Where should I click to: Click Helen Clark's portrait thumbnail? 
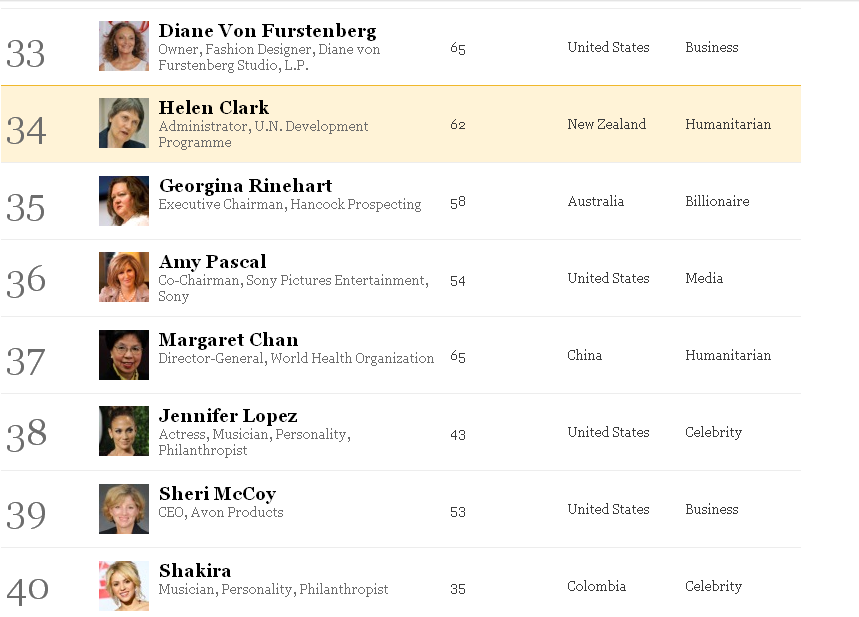[124, 123]
